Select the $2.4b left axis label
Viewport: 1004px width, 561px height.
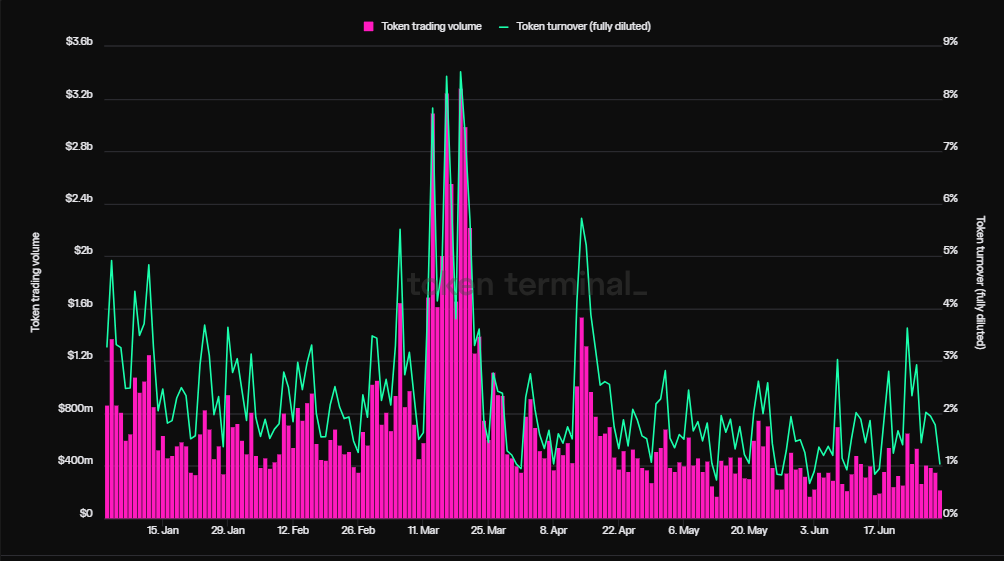pos(79,199)
